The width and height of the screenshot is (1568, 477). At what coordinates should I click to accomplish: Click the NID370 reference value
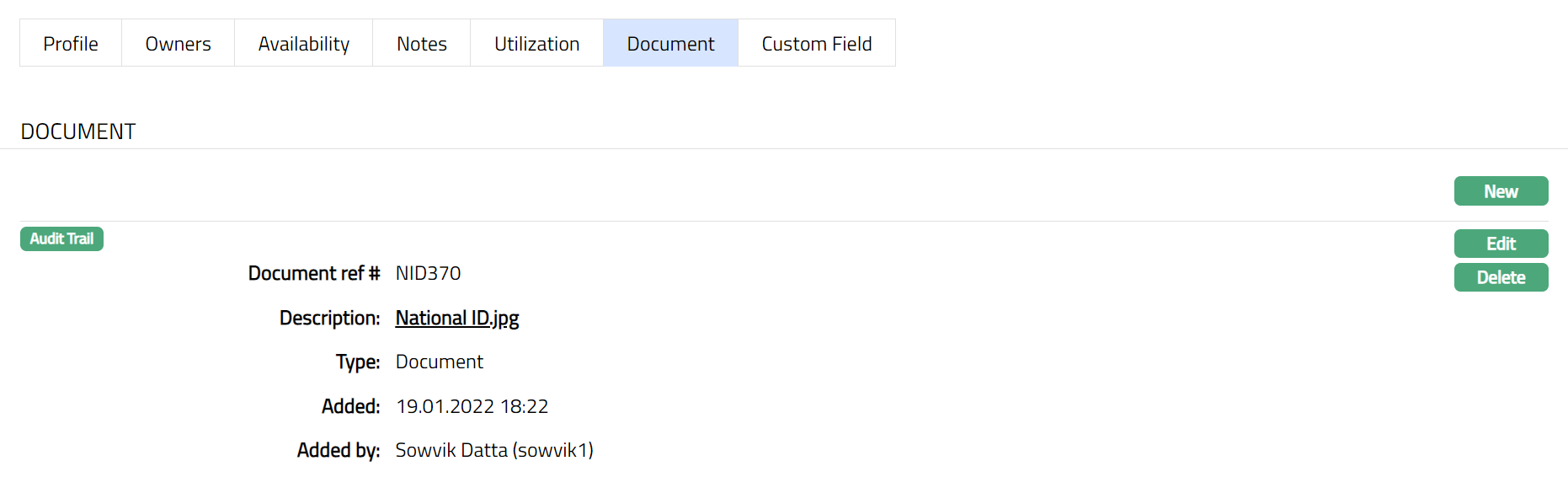coord(428,273)
